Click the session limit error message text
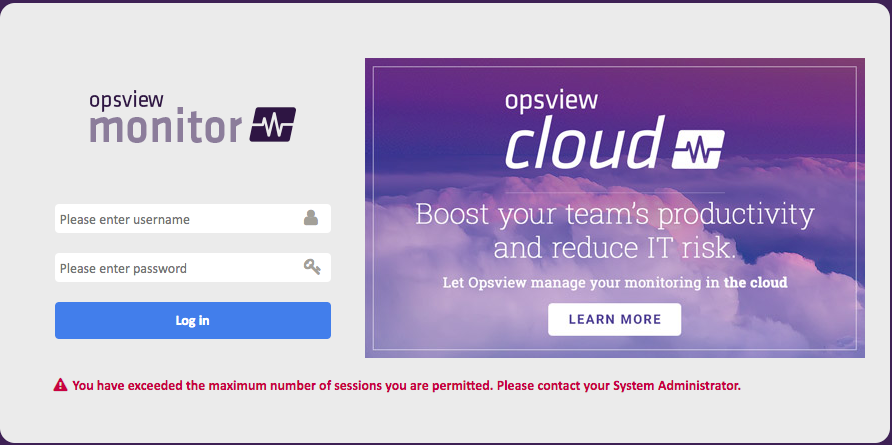 click(x=407, y=385)
